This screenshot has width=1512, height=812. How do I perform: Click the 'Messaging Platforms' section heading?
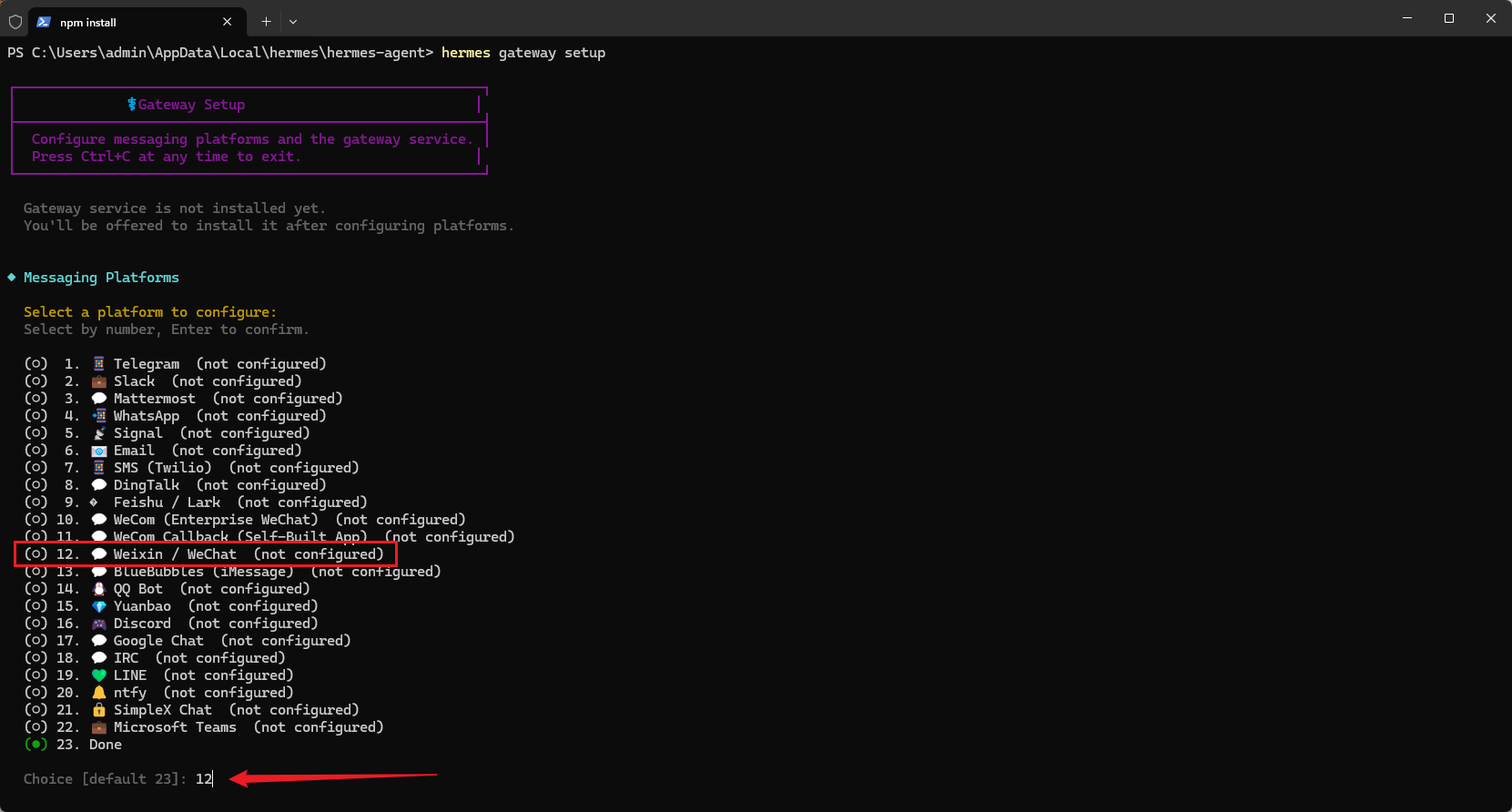click(x=101, y=278)
